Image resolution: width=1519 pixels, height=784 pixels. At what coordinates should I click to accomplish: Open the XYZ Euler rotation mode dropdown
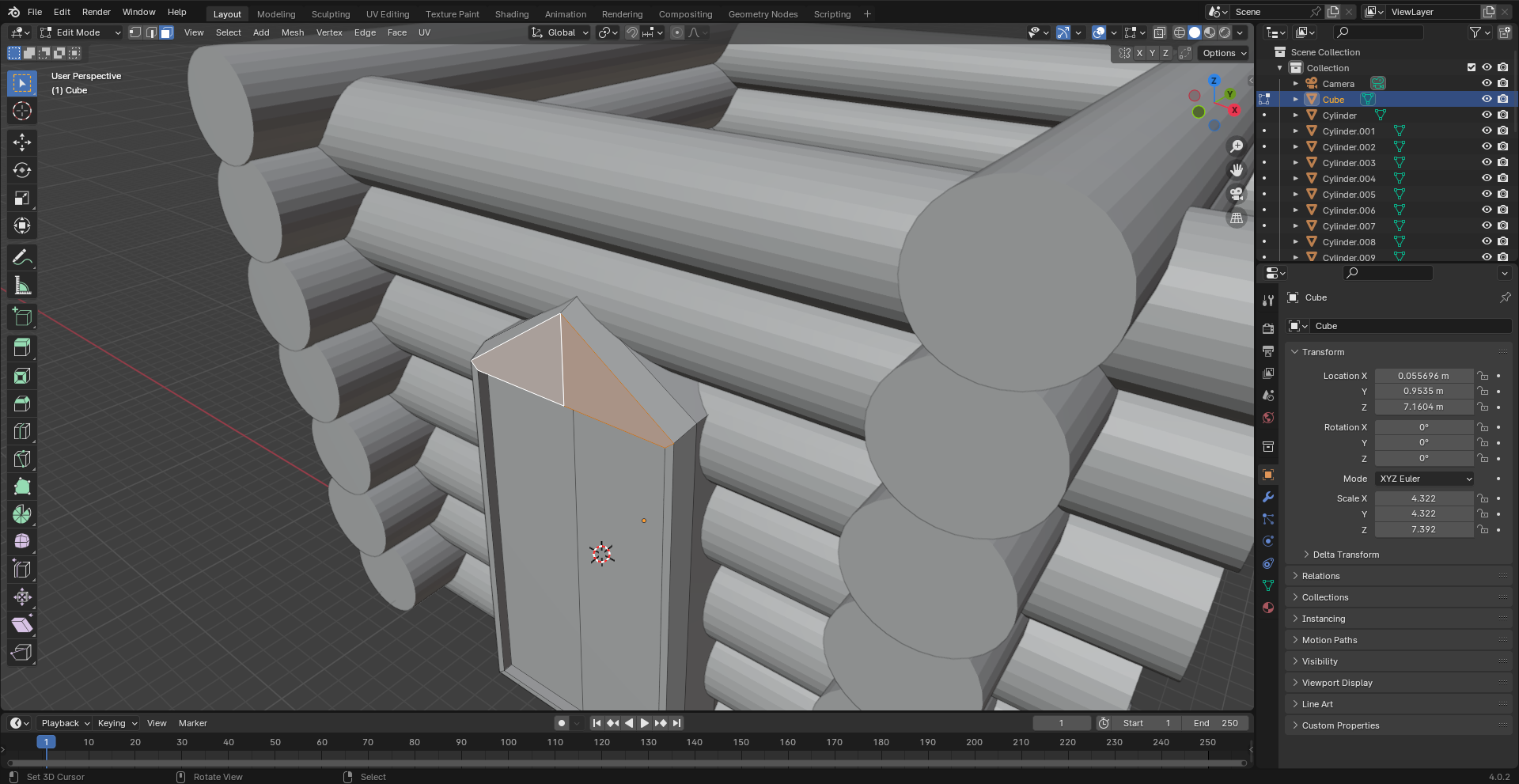pyautogui.click(x=1424, y=479)
